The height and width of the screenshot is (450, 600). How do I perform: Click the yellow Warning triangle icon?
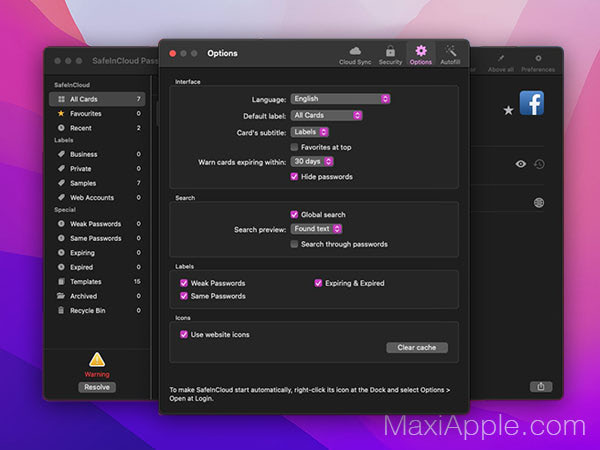click(x=97, y=360)
